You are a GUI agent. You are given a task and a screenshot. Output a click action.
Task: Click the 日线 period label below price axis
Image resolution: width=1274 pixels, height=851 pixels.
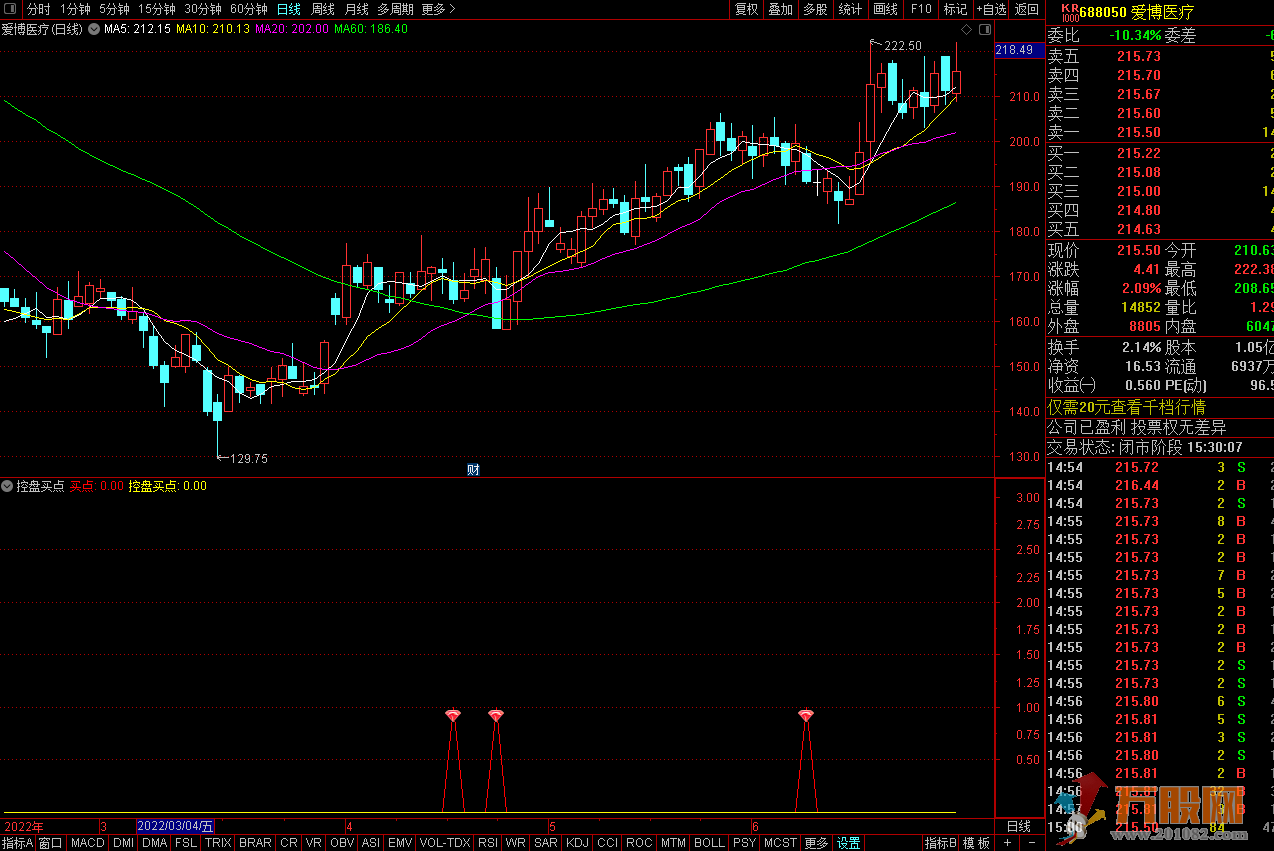pos(1018,826)
